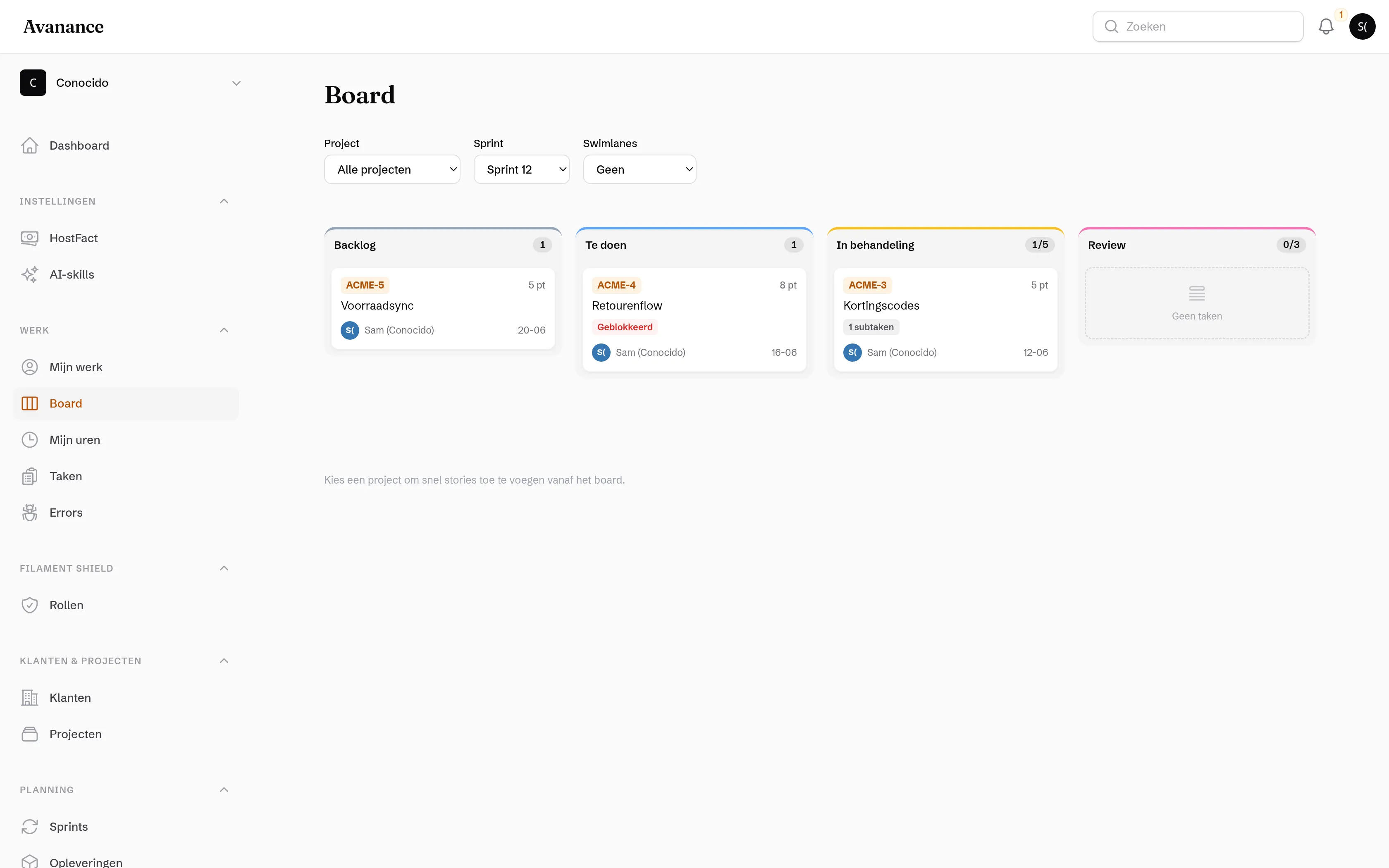Image resolution: width=1389 pixels, height=868 pixels.
Task: Collapse the Planning sidebar section
Action: [x=224, y=790]
